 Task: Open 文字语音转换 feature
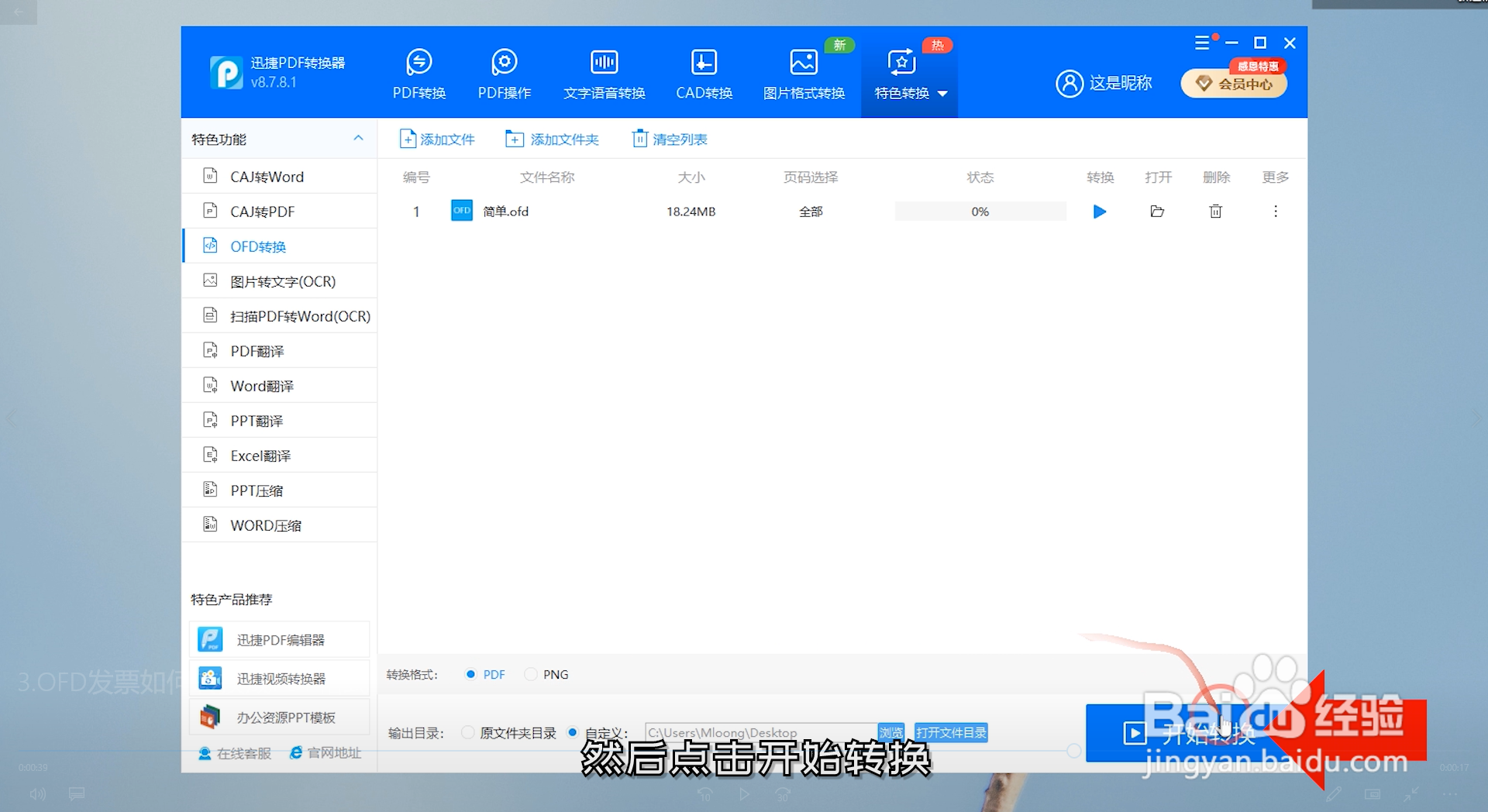point(604,74)
